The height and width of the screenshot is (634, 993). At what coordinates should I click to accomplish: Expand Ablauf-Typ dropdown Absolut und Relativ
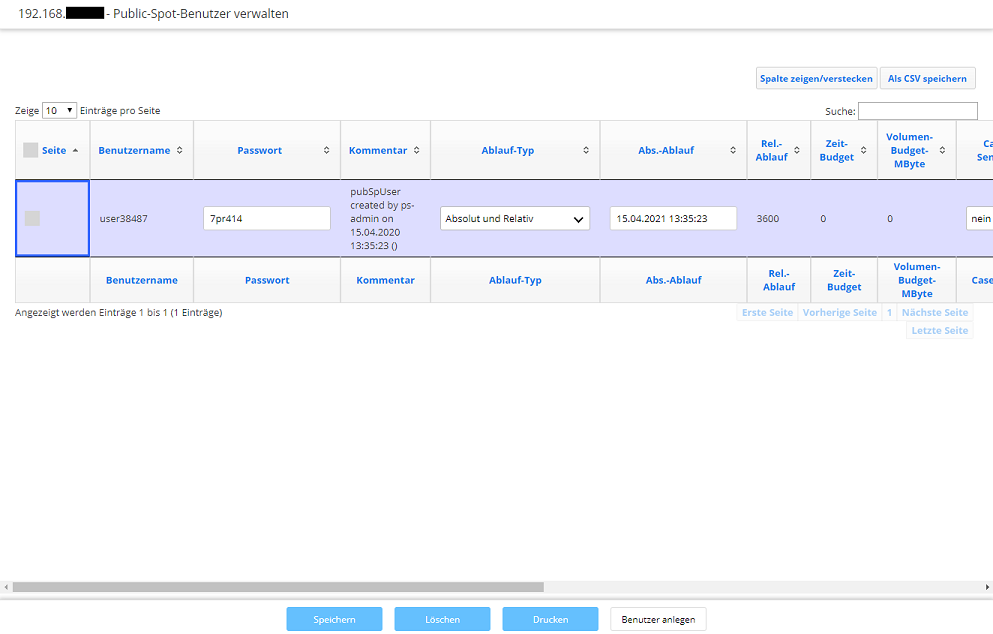(x=515, y=219)
